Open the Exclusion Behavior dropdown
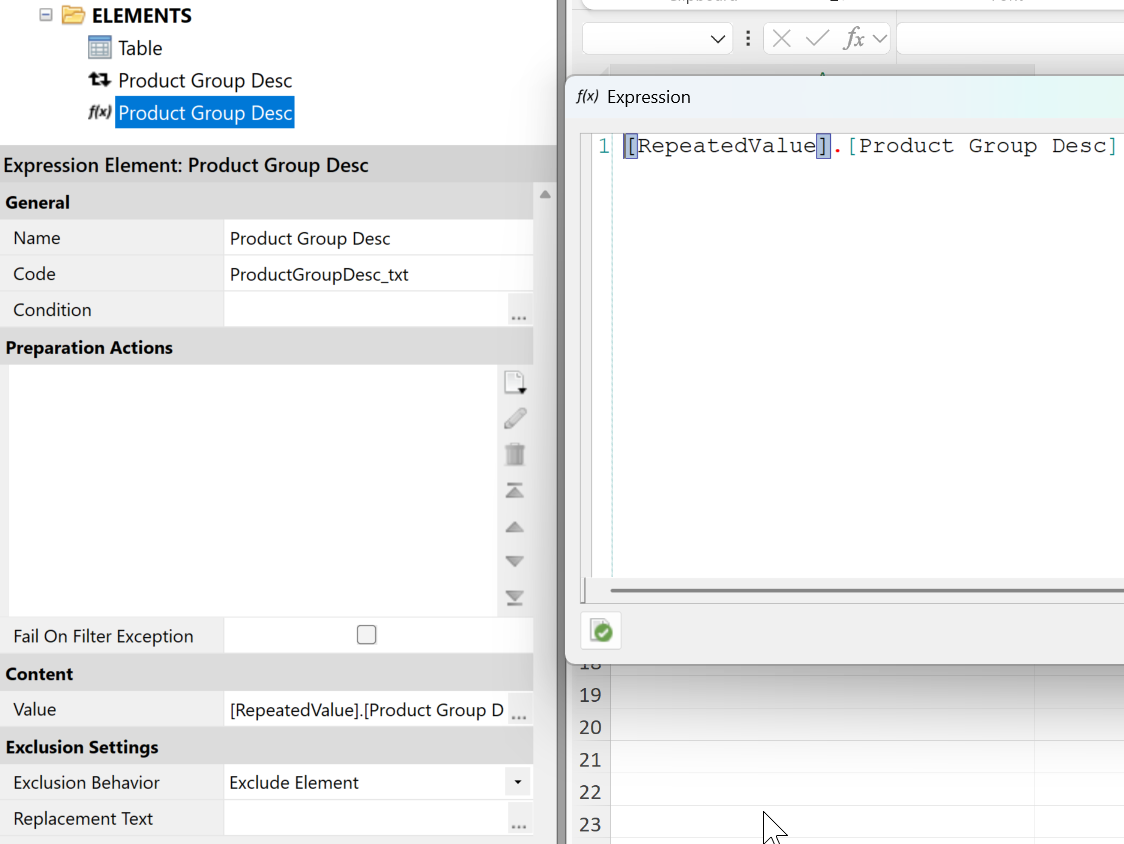The image size is (1124, 844). tap(517, 782)
